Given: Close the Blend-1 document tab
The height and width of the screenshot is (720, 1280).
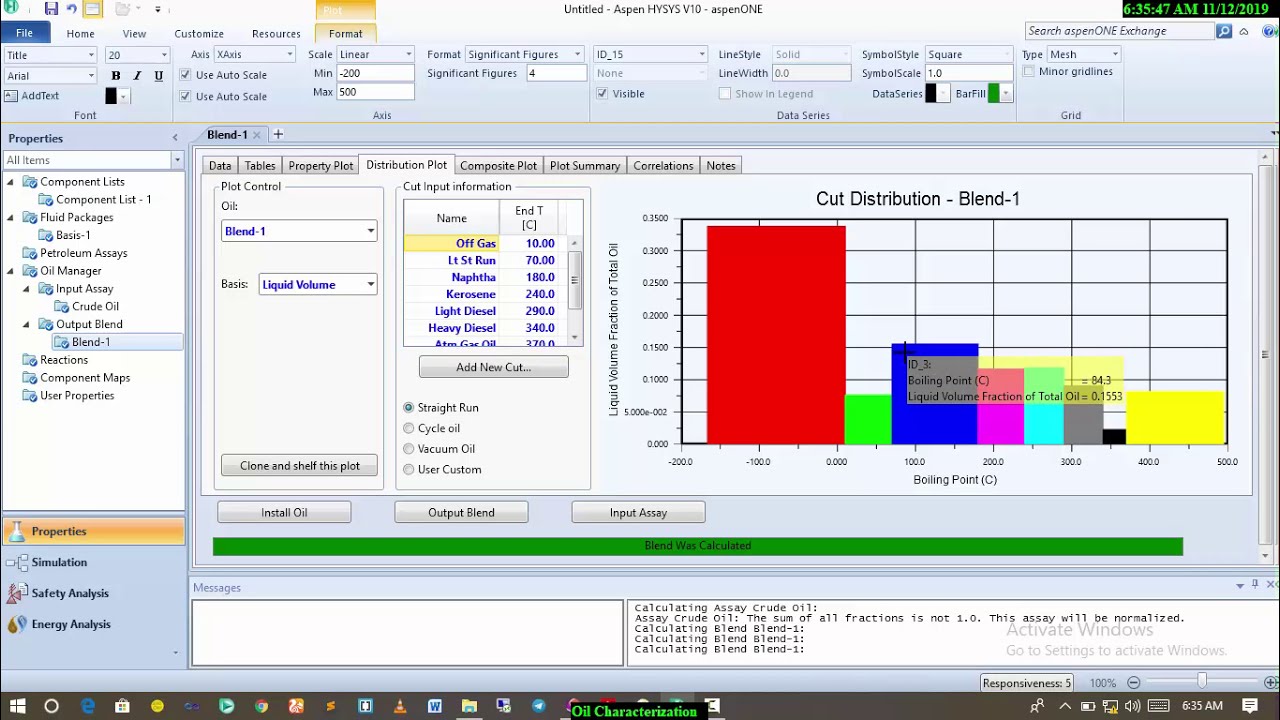Looking at the screenshot, I should click(256, 135).
